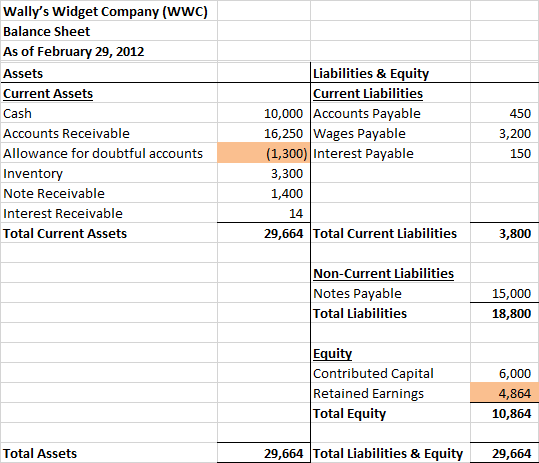The height and width of the screenshot is (463, 539).
Task: Select the highlighted Retained Earnings value 4,864
Action: pos(505,393)
